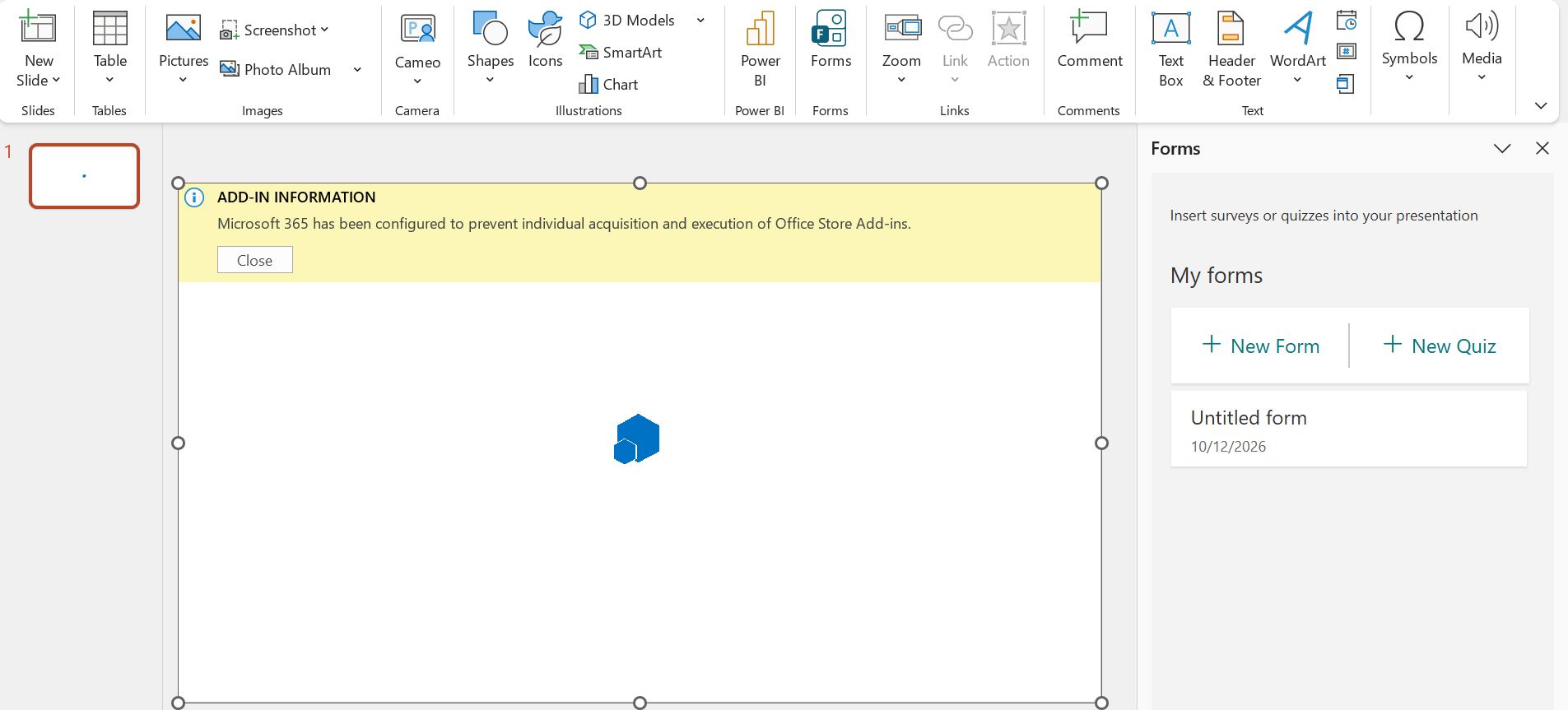Add a new Comment

tap(1090, 40)
